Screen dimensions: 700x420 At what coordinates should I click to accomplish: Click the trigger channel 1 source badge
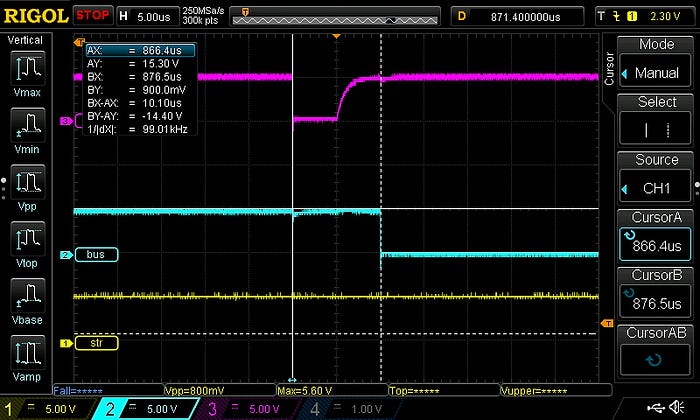(x=632, y=17)
